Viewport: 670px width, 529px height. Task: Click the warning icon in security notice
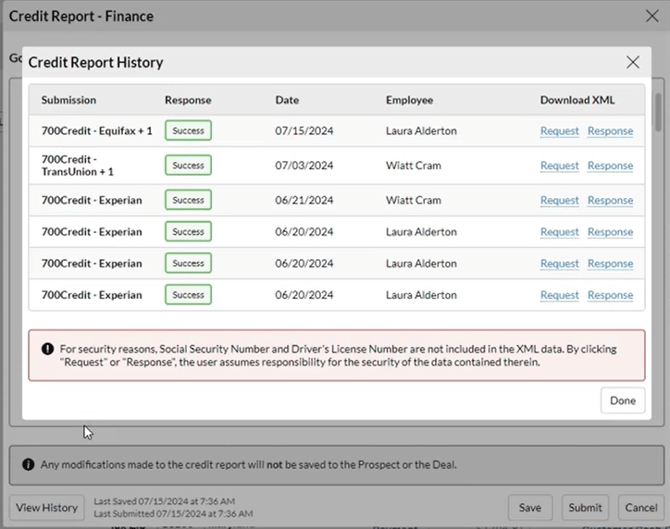(47, 349)
